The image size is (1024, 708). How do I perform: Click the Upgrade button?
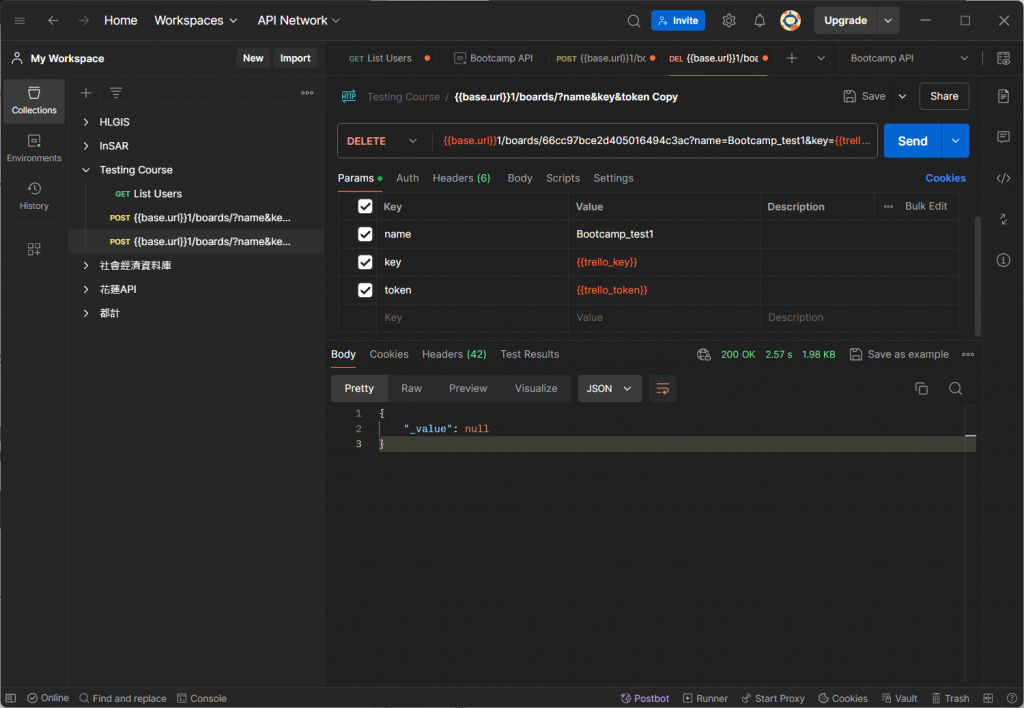tap(845, 21)
